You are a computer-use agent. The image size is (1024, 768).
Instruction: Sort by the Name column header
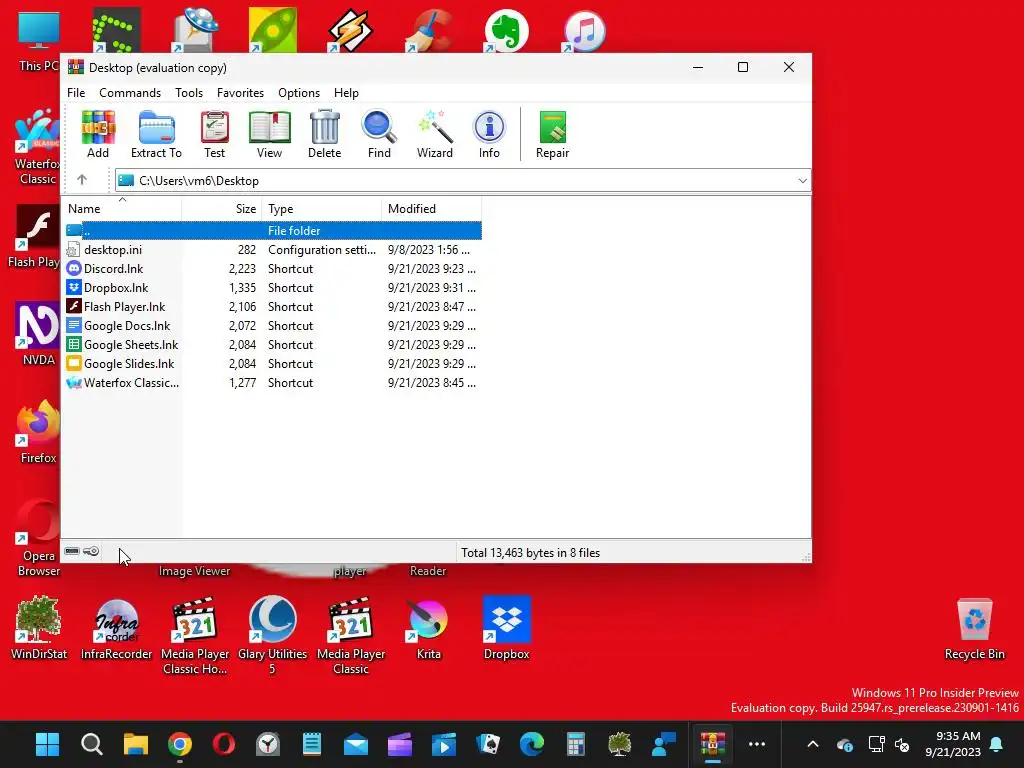pos(121,209)
